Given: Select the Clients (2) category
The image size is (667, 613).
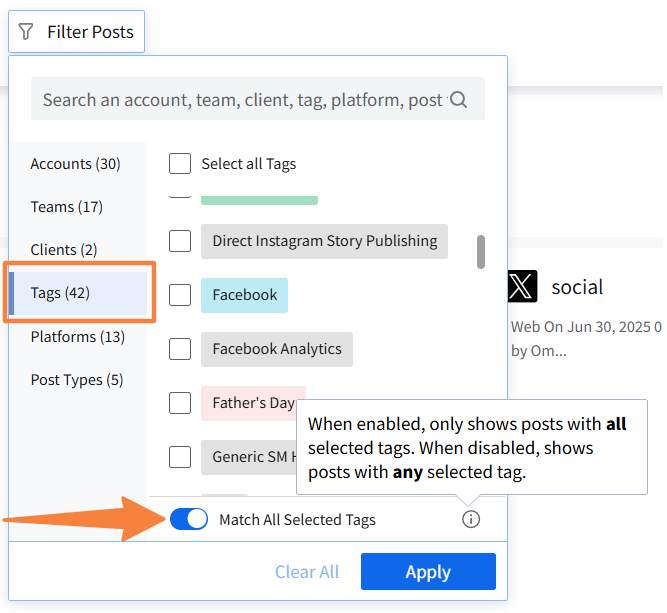Looking at the screenshot, I should (66, 250).
